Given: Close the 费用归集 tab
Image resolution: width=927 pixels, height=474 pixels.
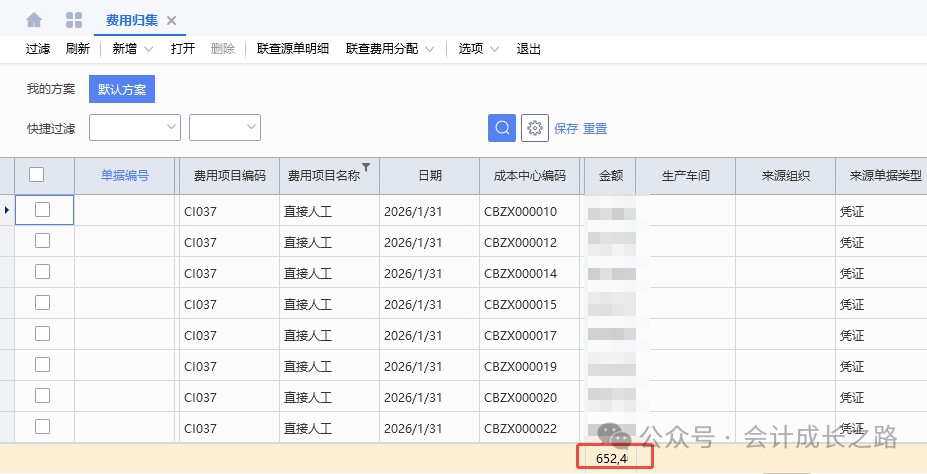Looking at the screenshot, I should click(x=171, y=21).
